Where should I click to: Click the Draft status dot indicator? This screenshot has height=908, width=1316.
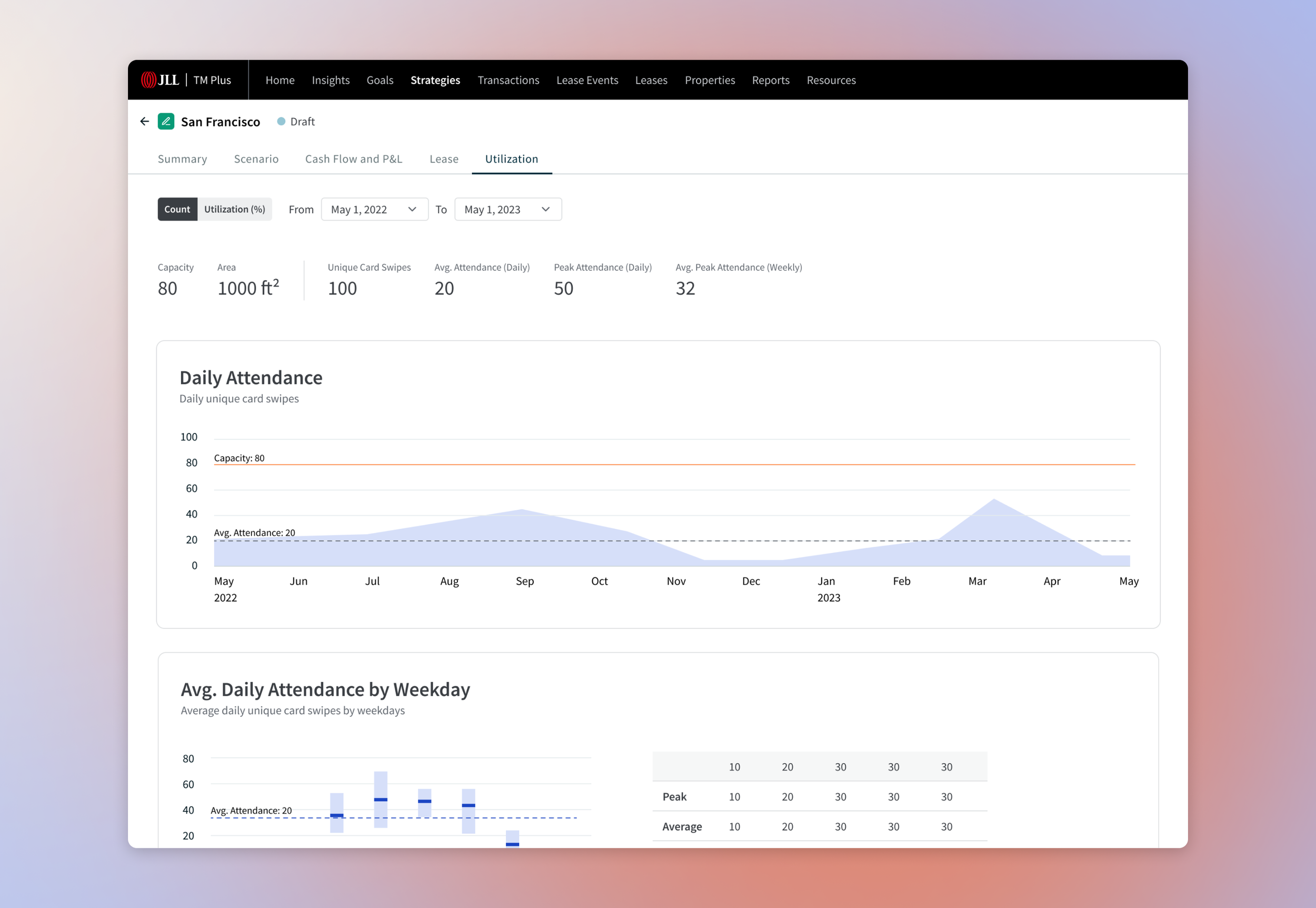pyautogui.click(x=281, y=121)
